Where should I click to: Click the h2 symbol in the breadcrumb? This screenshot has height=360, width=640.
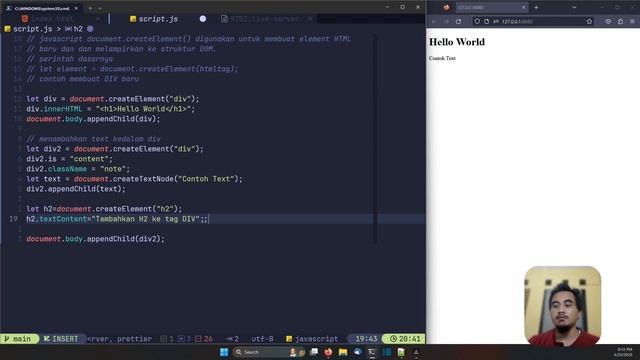pyautogui.click(x=78, y=29)
